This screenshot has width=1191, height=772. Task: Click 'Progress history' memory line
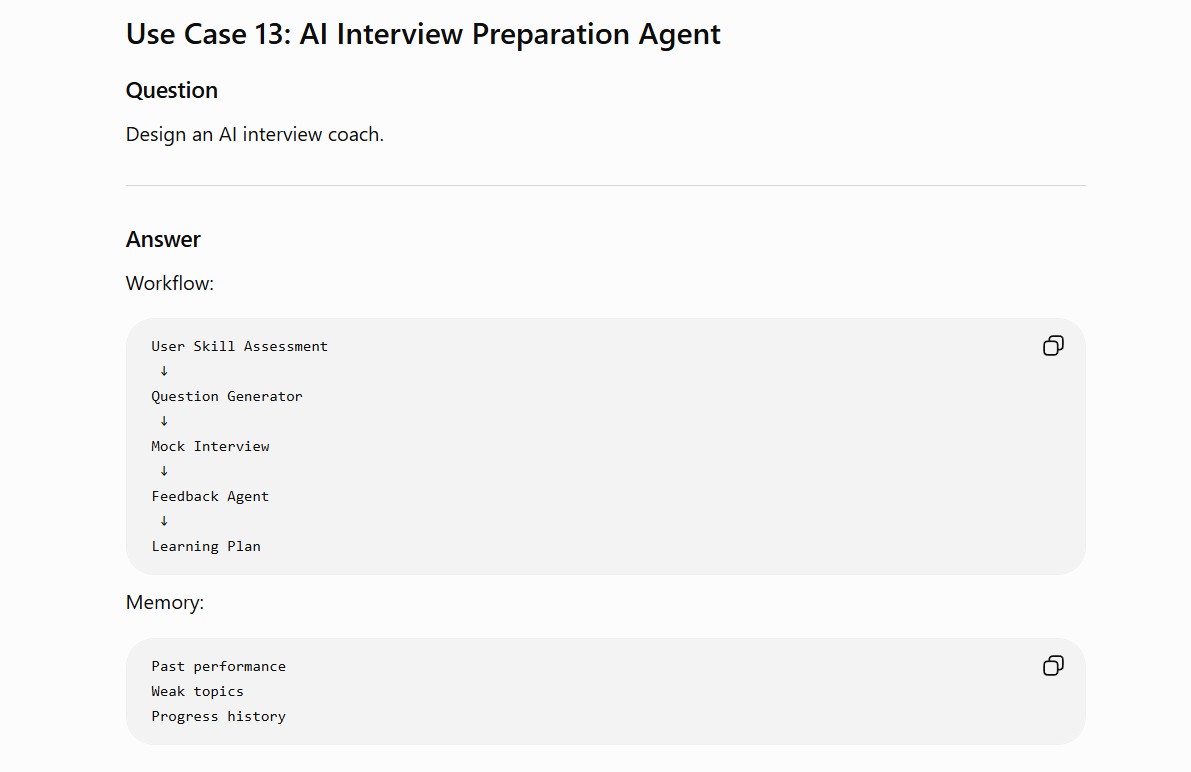219,717
